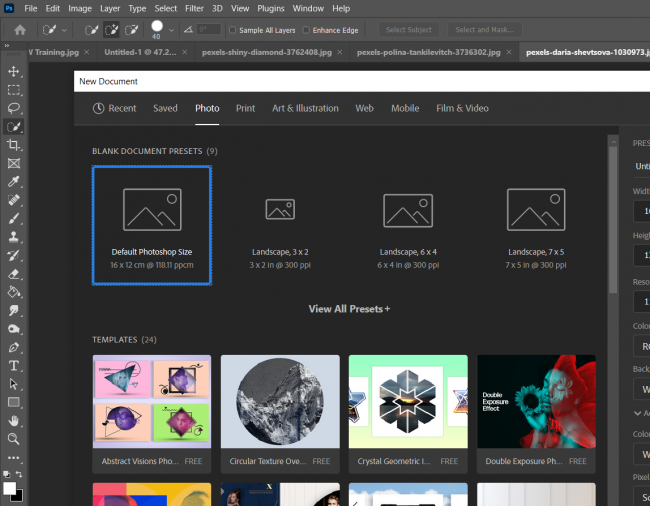Select the Smudge tool
650x506 pixels.
14,310
